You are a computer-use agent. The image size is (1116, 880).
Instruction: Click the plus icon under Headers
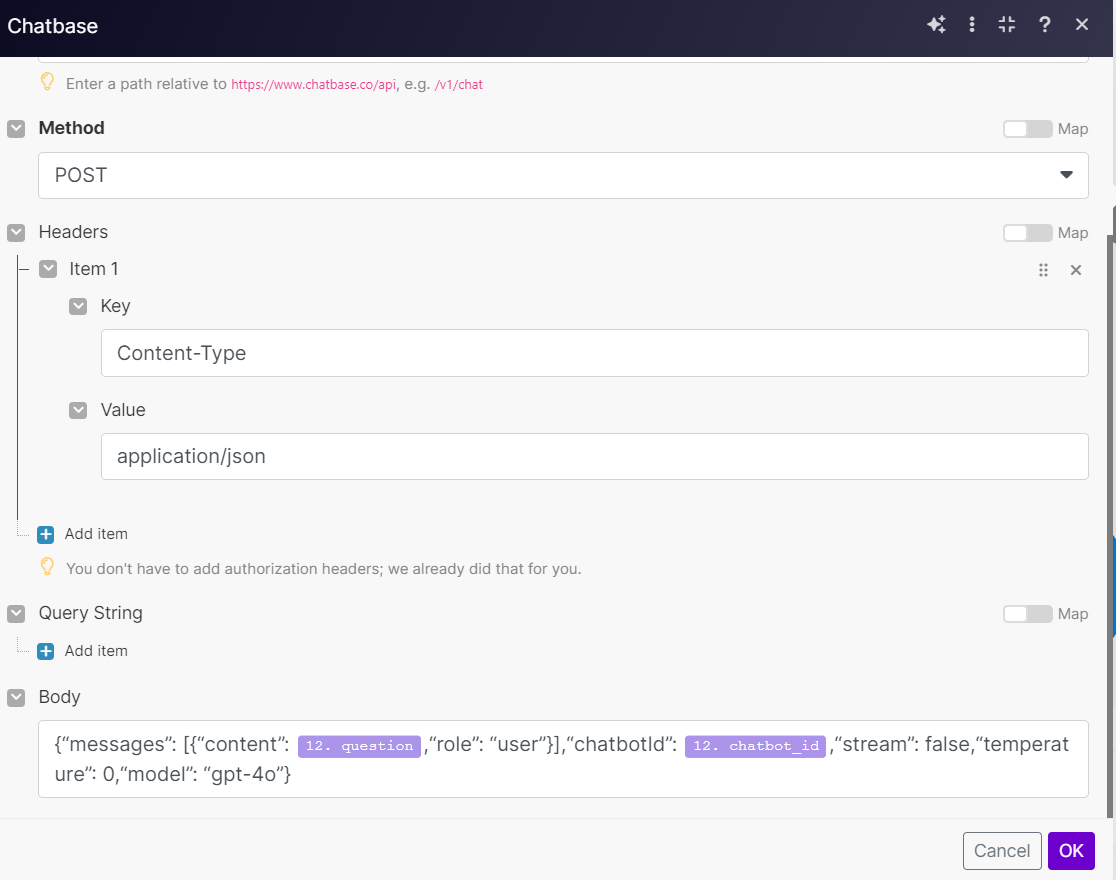(45, 534)
